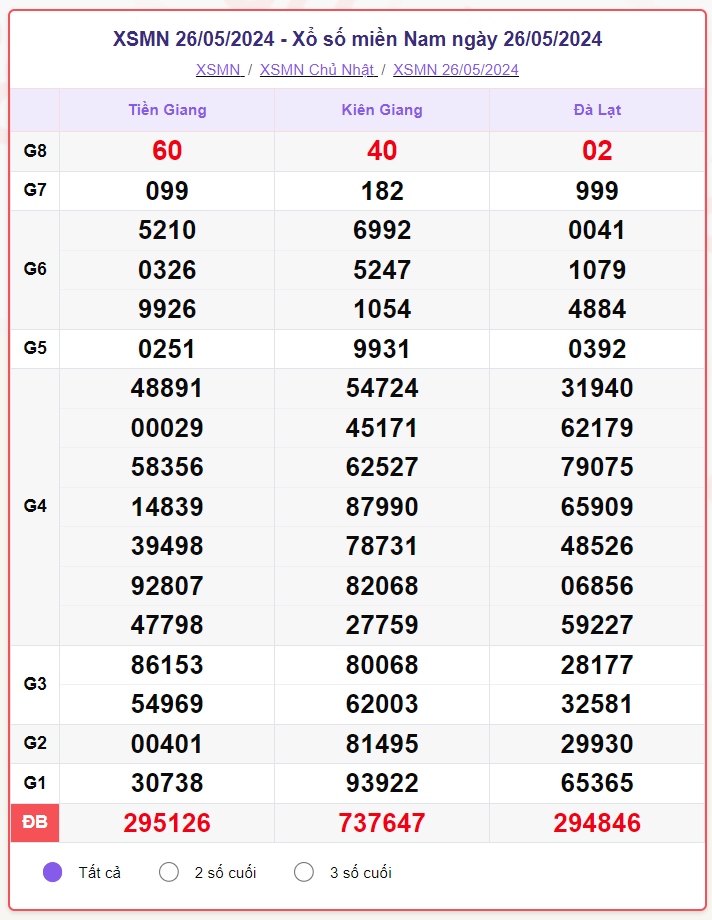
Task: Click the G2 number 81495
Action: click(382, 744)
